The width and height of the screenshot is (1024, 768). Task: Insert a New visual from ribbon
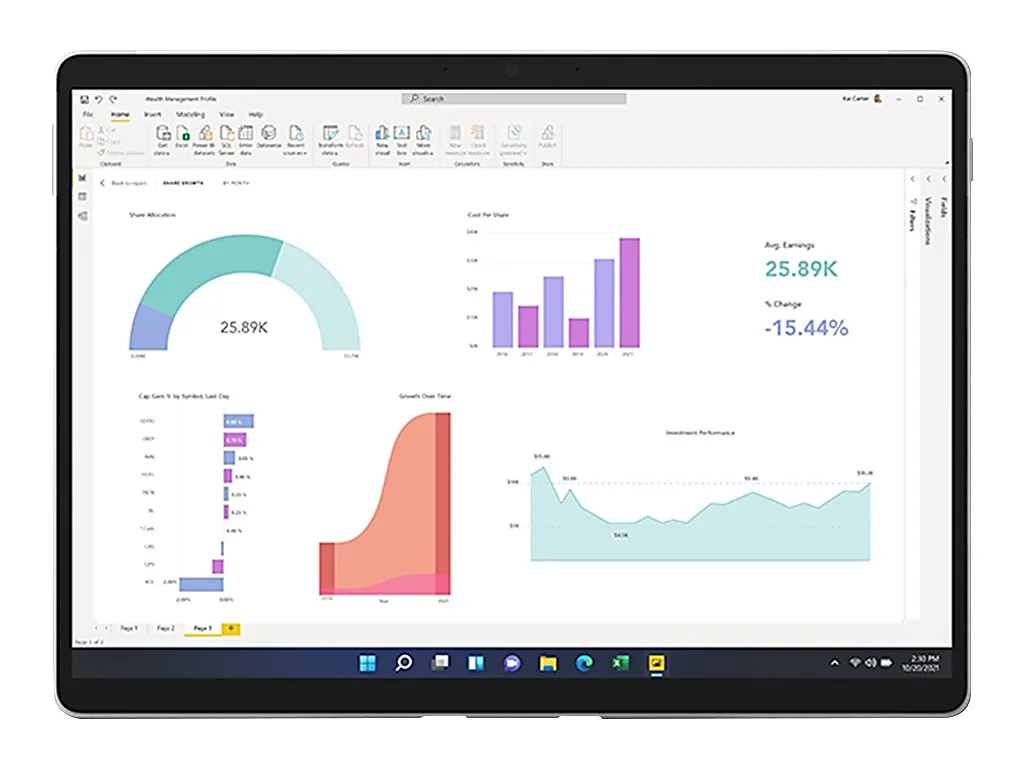click(382, 137)
